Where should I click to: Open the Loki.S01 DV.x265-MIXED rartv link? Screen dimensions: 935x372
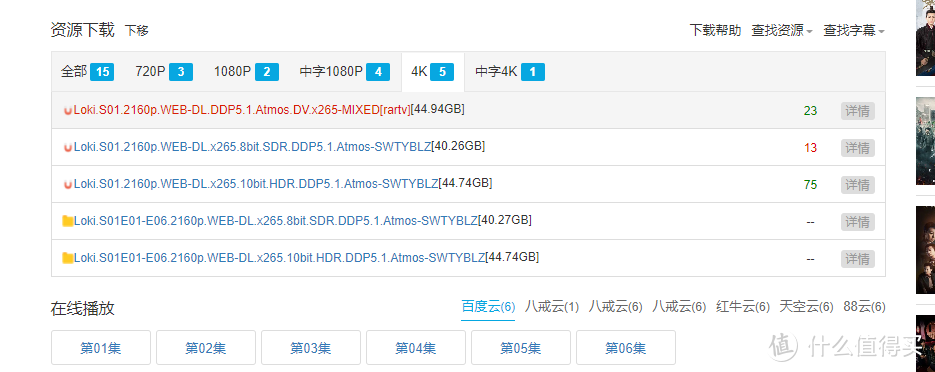tap(242, 110)
